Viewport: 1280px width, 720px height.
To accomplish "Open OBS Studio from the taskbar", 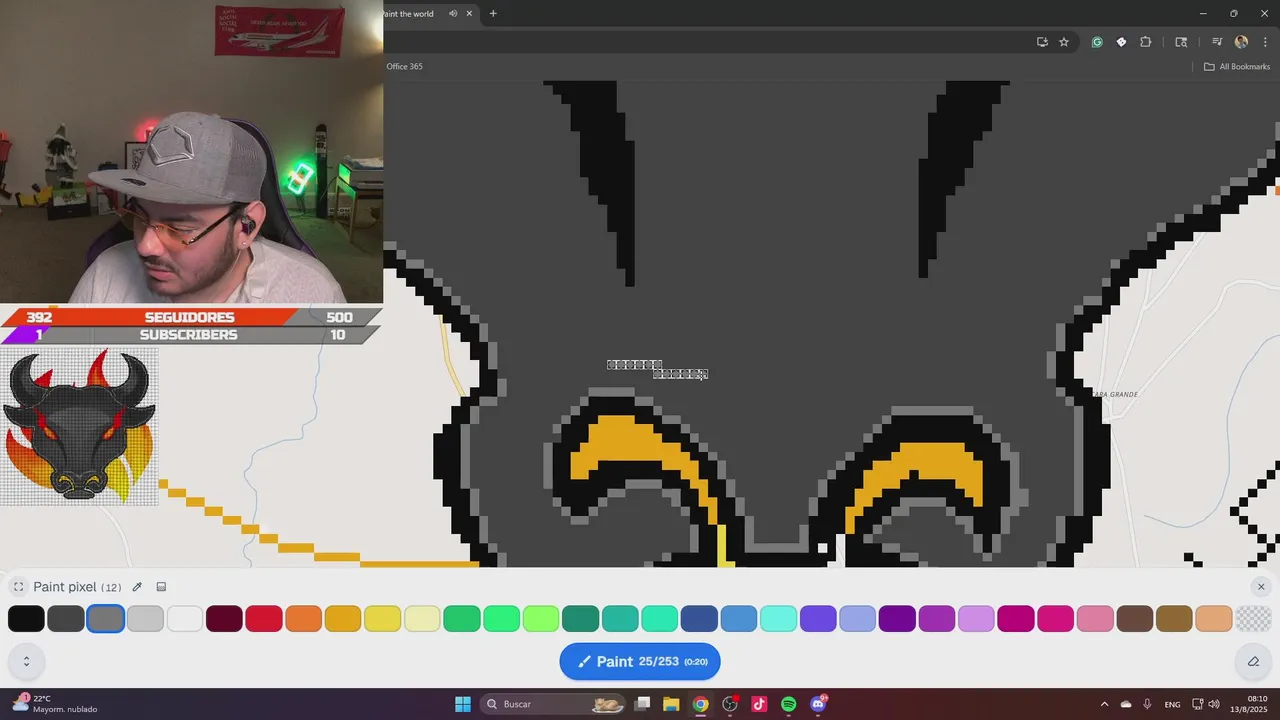I will tap(730, 704).
